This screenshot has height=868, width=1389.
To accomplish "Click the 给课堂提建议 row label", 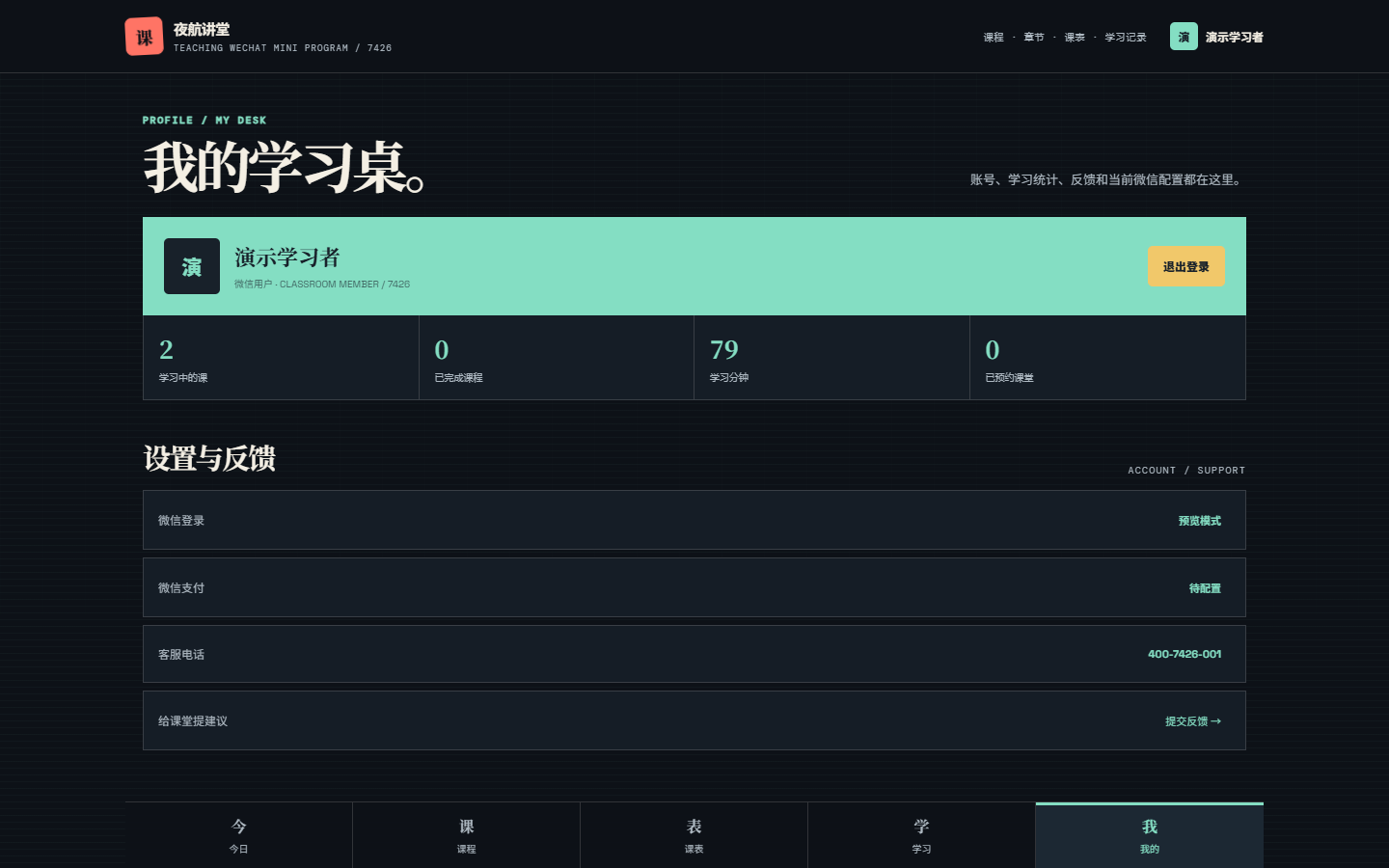I will [193, 721].
